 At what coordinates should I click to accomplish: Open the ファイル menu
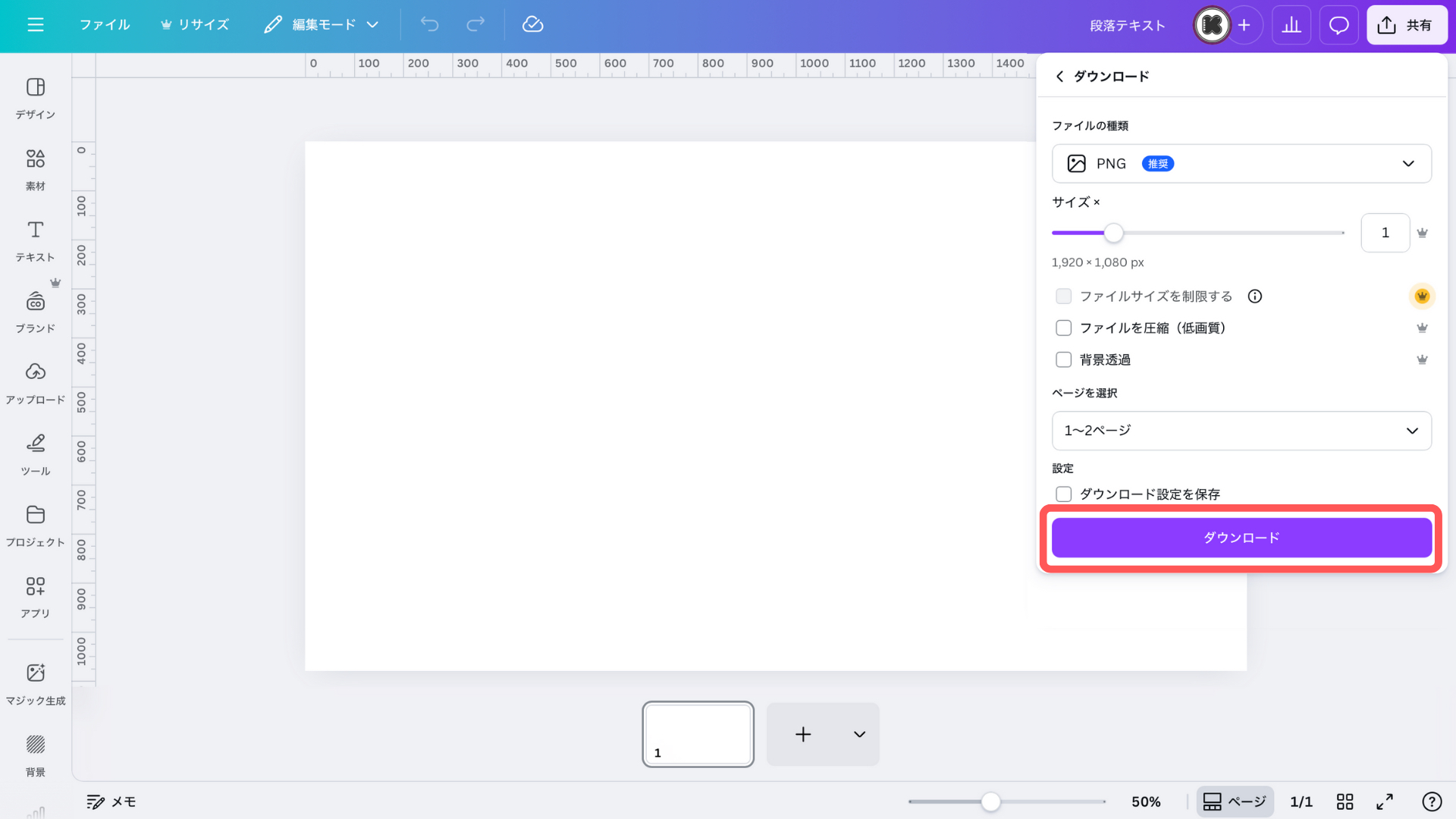tap(105, 25)
